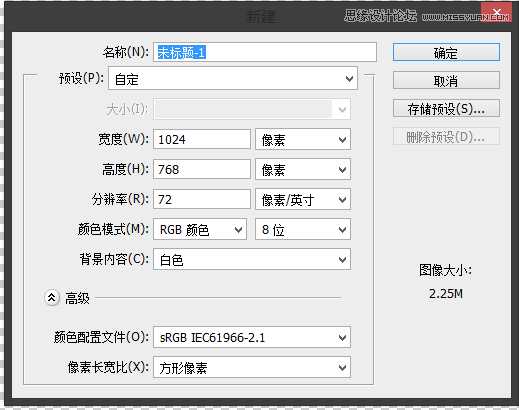Open the 颜色模式 dropdown showing RGB 颜色
Screen dimensions: 519x410
200,229
